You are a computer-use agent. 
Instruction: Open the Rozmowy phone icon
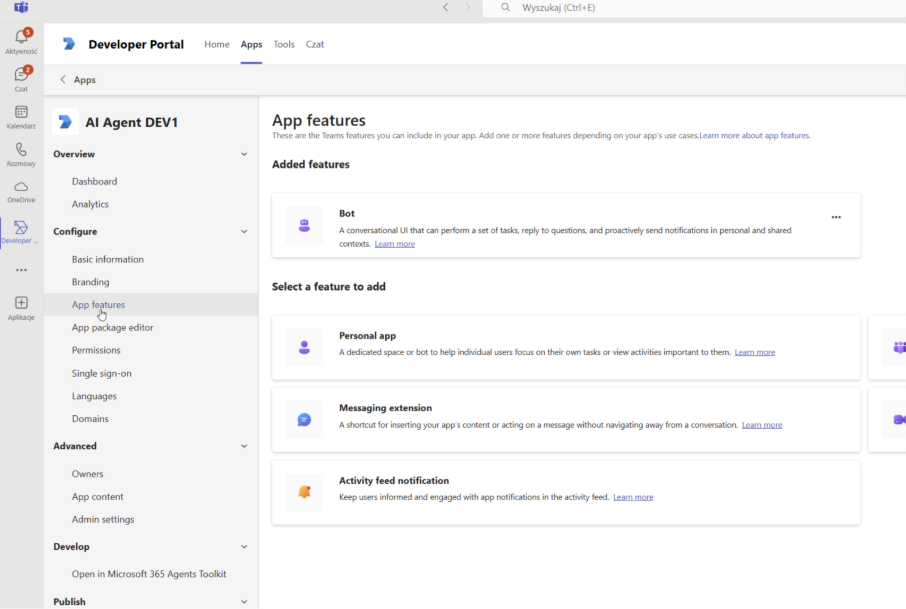pyautogui.click(x=21, y=152)
